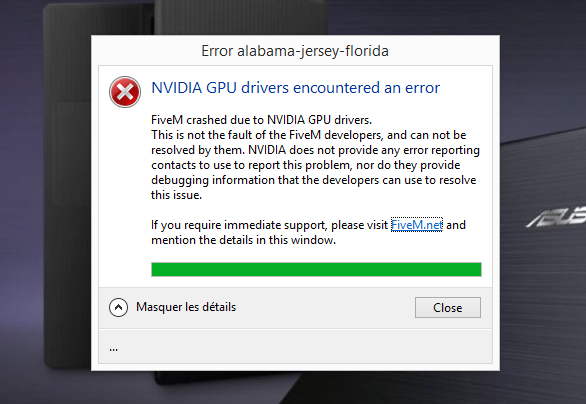Click the "Error alabama-jersey-florida" title bar
Screen dimensions: 586x404
(295, 51)
